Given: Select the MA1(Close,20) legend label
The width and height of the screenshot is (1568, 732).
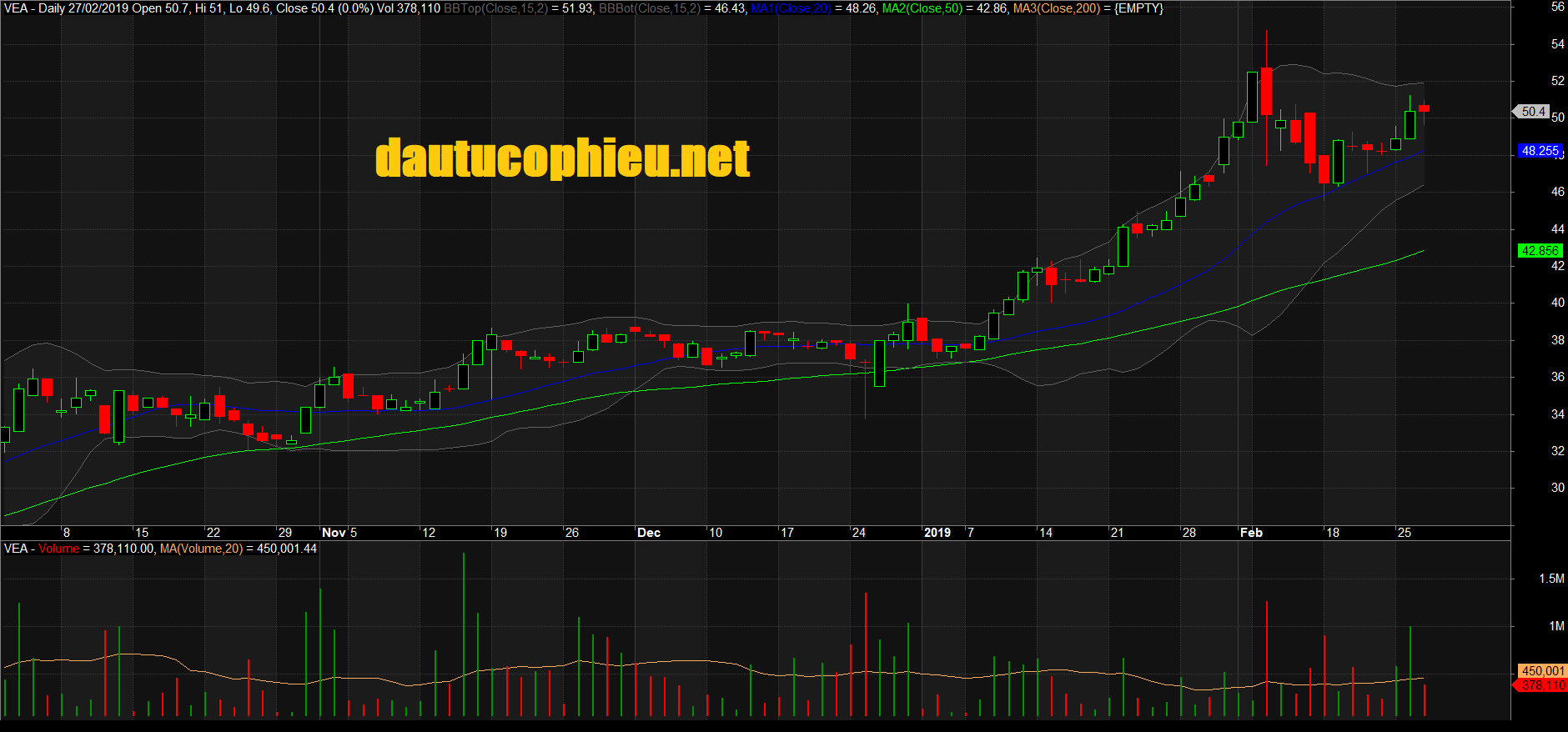Looking at the screenshot, I should coord(791,8).
